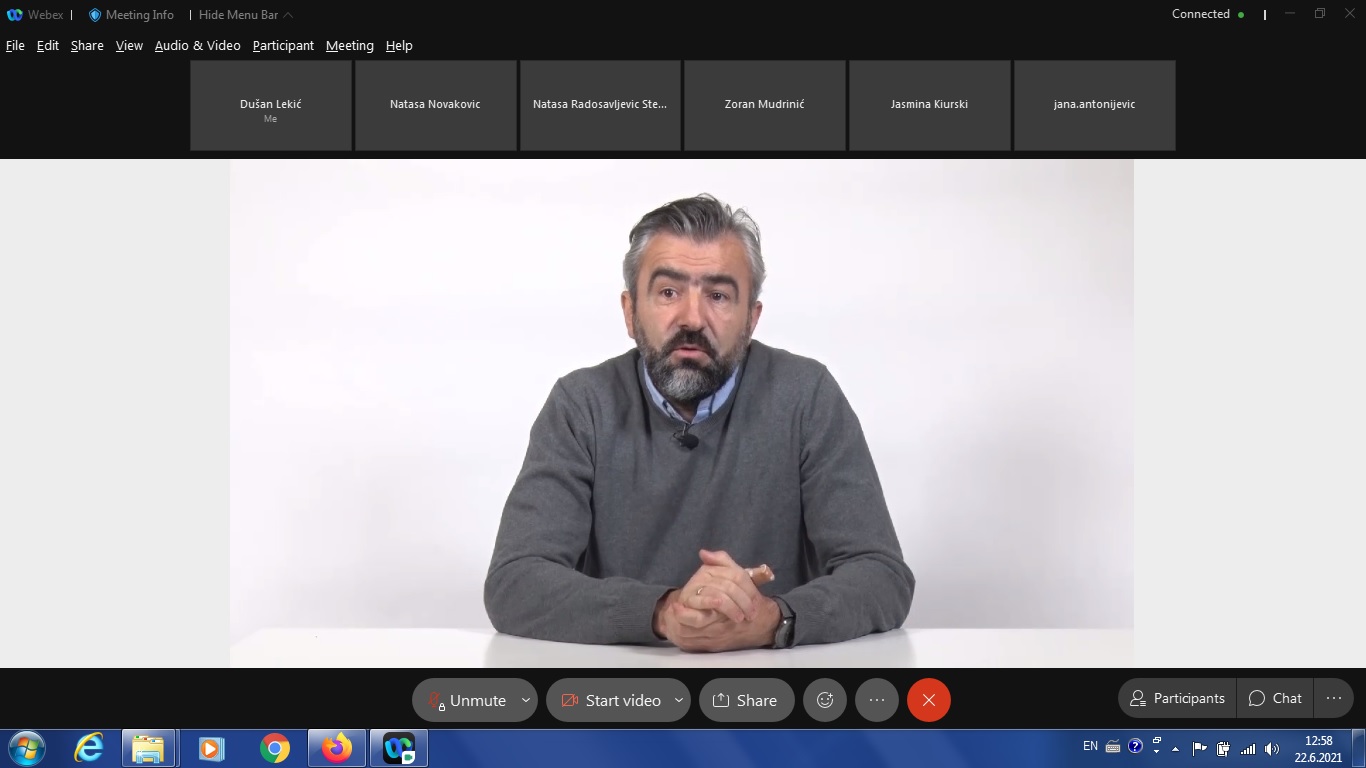The height and width of the screenshot is (768, 1366).
Task: Select Dušan Lekić participant tile
Action: [x=271, y=105]
